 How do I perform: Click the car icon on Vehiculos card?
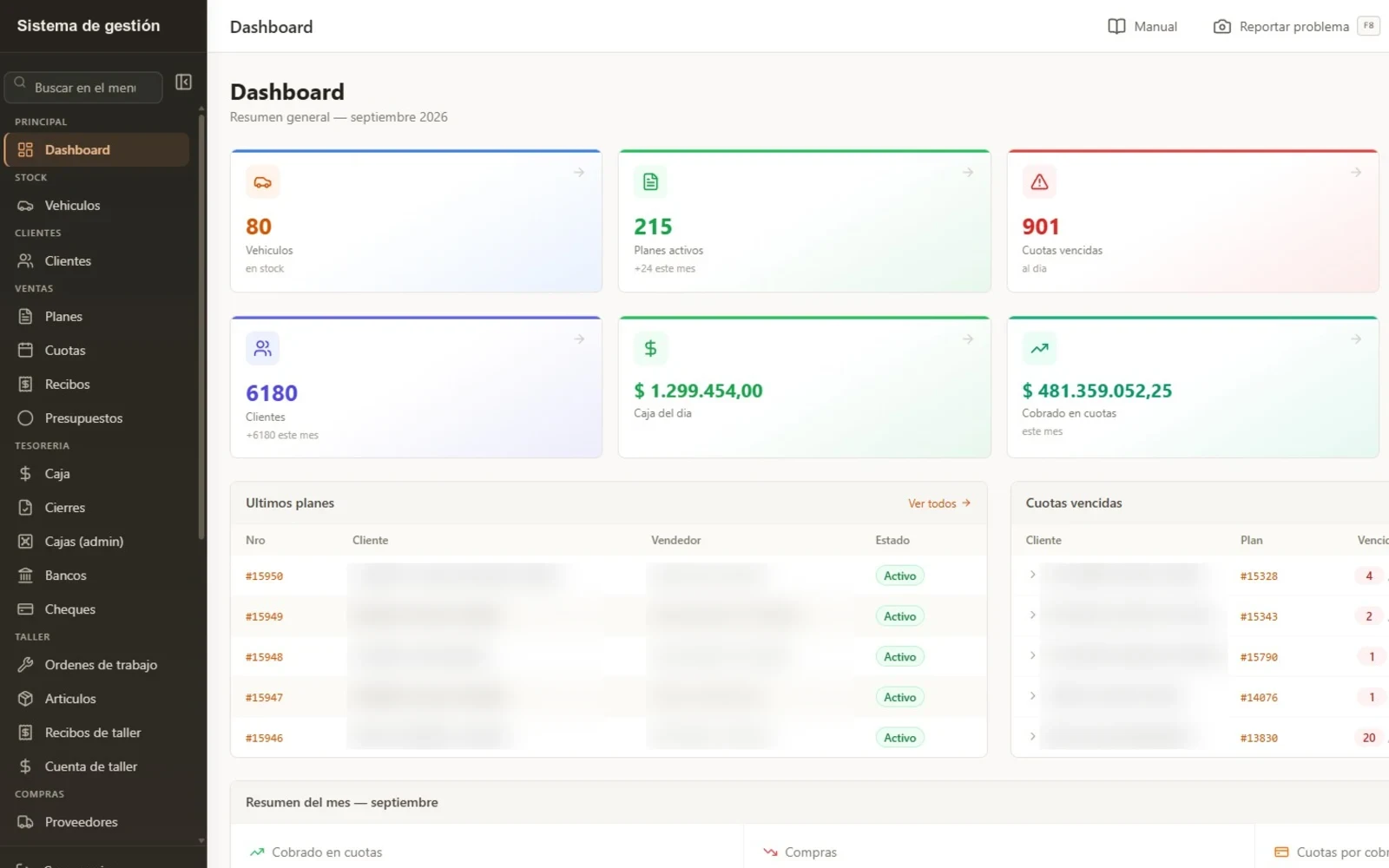pyautogui.click(x=262, y=182)
